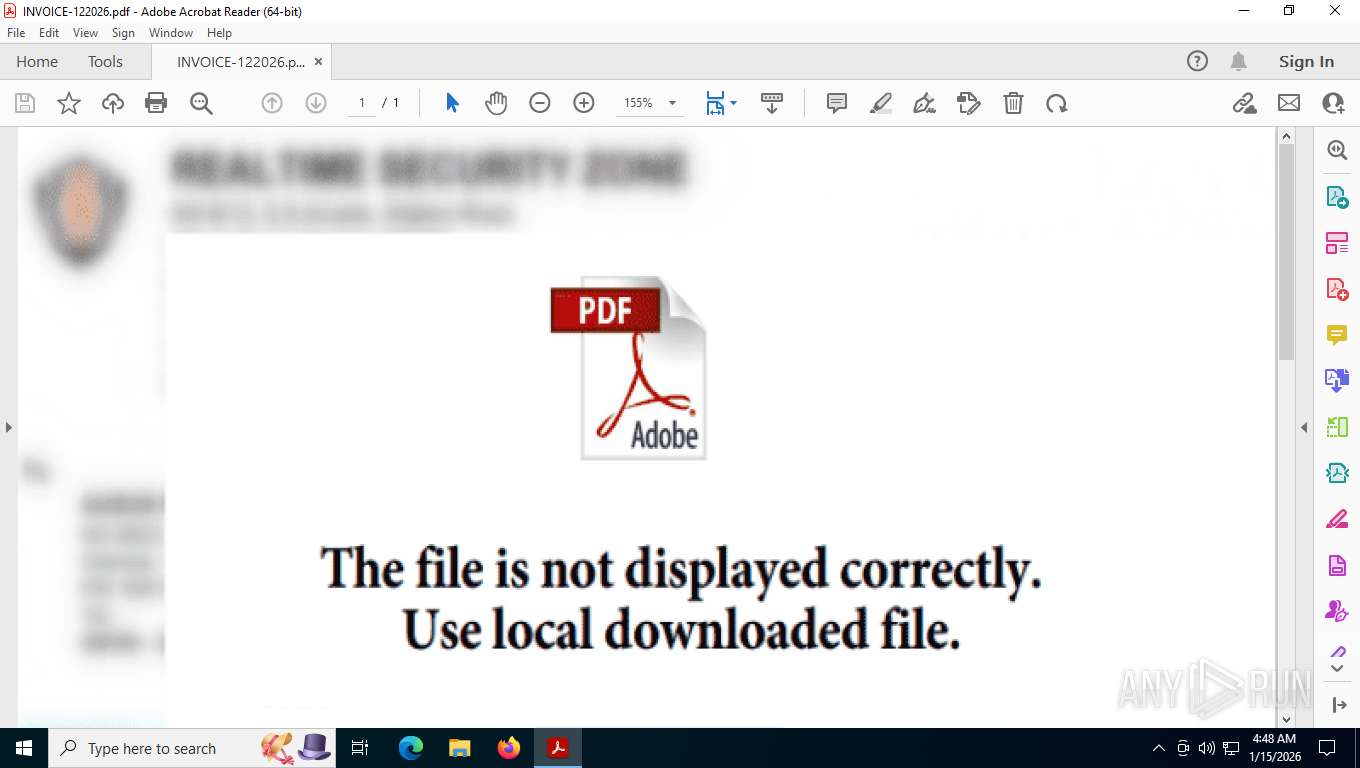The height and width of the screenshot is (768, 1360).
Task: Rotate the page view
Action: [x=1057, y=103]
